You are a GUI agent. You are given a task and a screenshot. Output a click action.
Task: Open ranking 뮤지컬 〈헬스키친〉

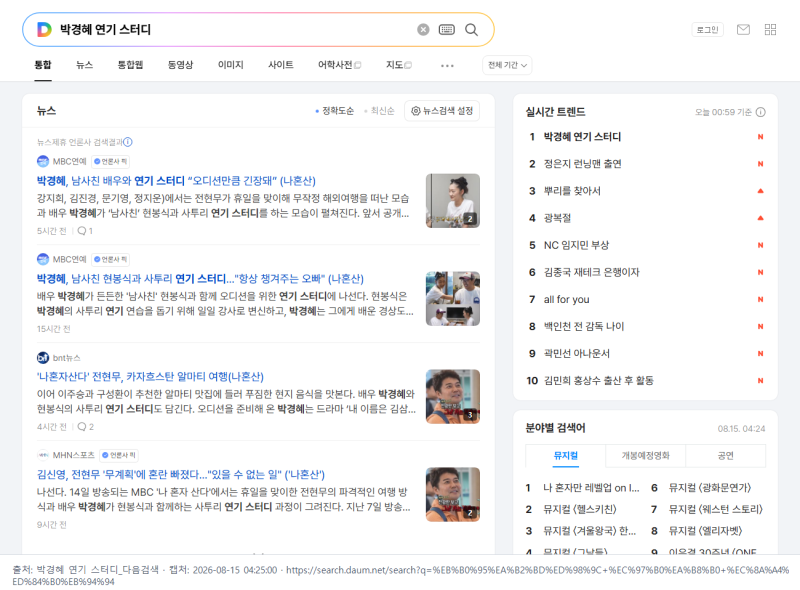coord(580,509)
